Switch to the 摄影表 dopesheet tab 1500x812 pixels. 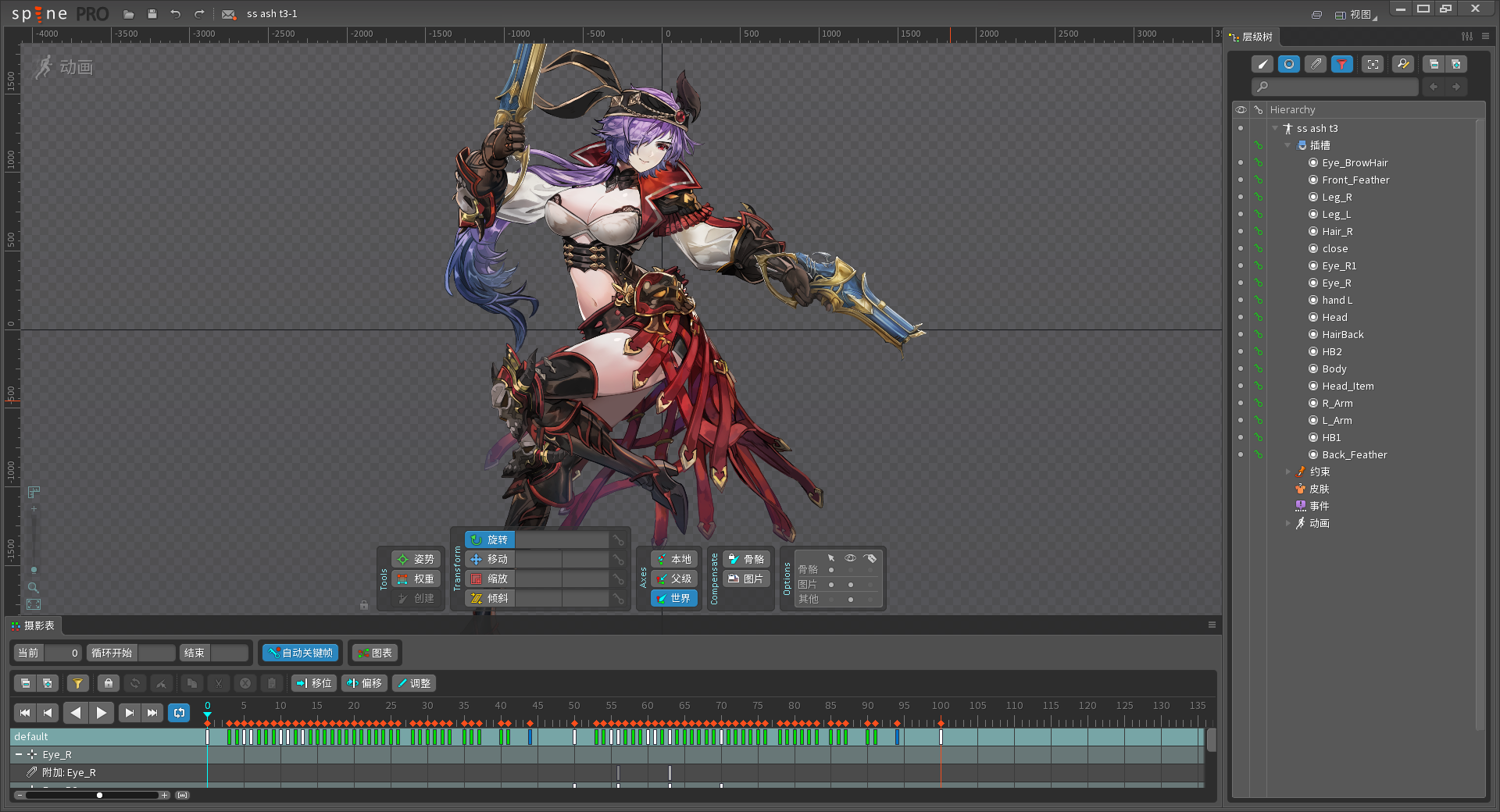[x=33, y=625]
